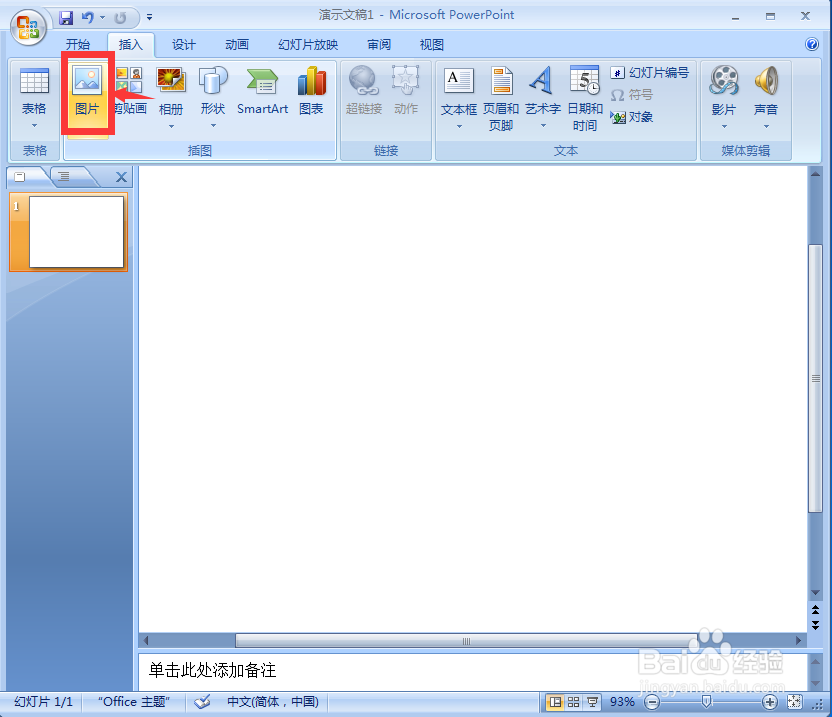Fit slide to current window
832x717 pixels.
(794, 702)
